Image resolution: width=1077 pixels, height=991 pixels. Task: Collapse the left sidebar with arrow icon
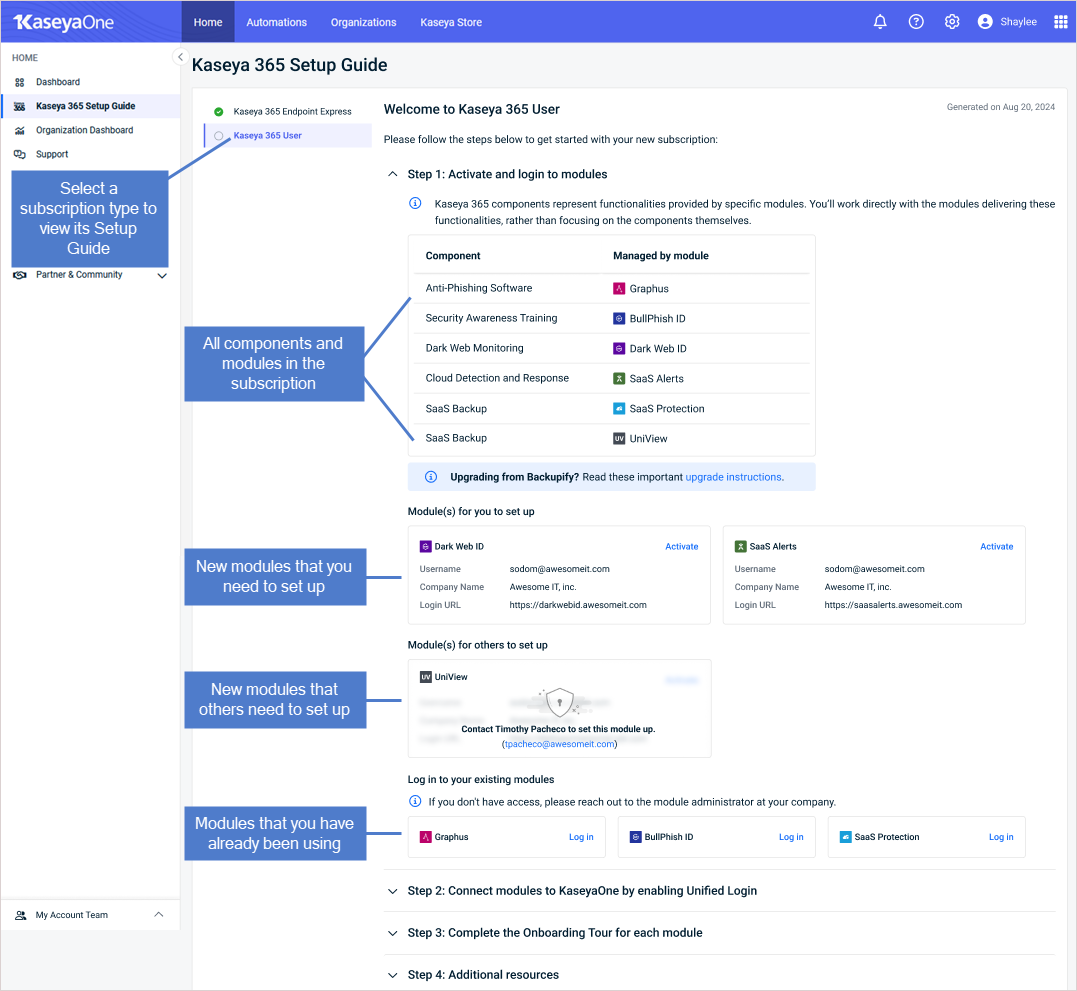pyautogui.click(x=180, y=57)
